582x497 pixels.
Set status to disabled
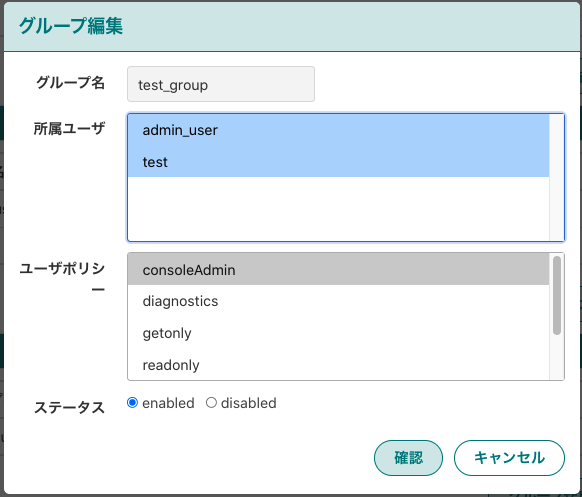pos(211,403)
